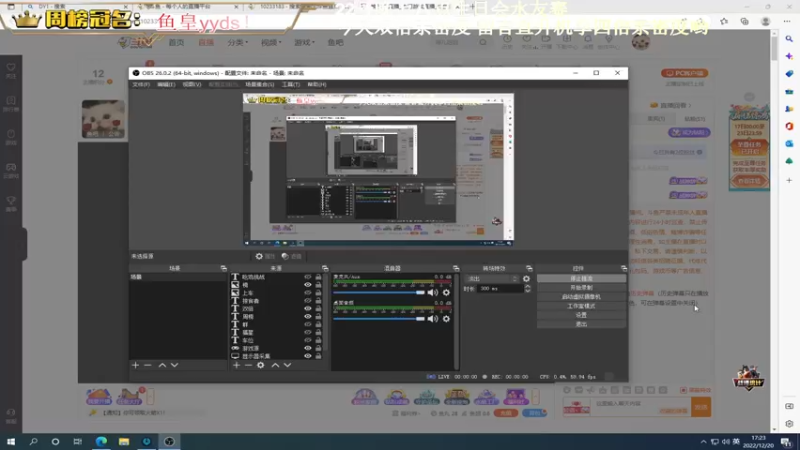This screenshot has height=450, width=800.
Task: Move the selected source up in Sources
Action: 275,365
